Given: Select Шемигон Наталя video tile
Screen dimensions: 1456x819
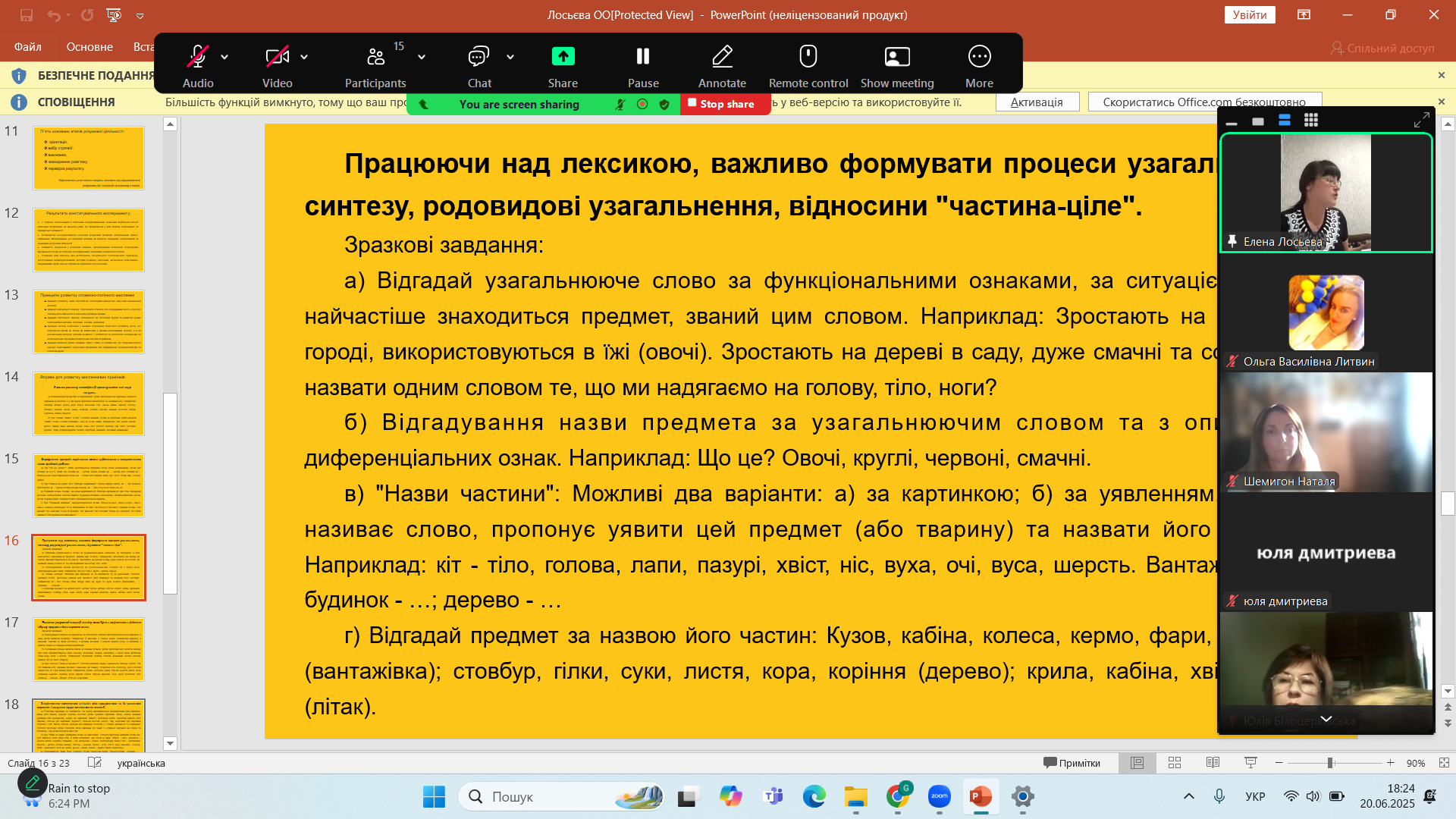Looking at the screenshot, I should point(1326,432).
